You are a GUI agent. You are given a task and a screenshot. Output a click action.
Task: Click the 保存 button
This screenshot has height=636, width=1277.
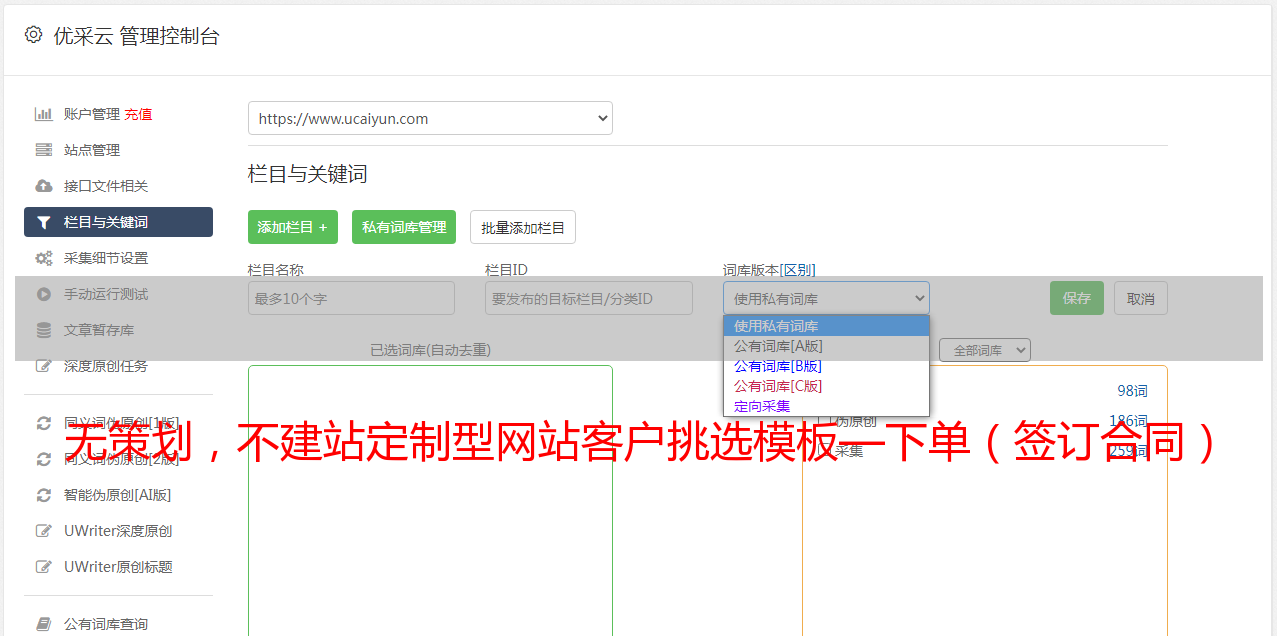(1077, 298)
